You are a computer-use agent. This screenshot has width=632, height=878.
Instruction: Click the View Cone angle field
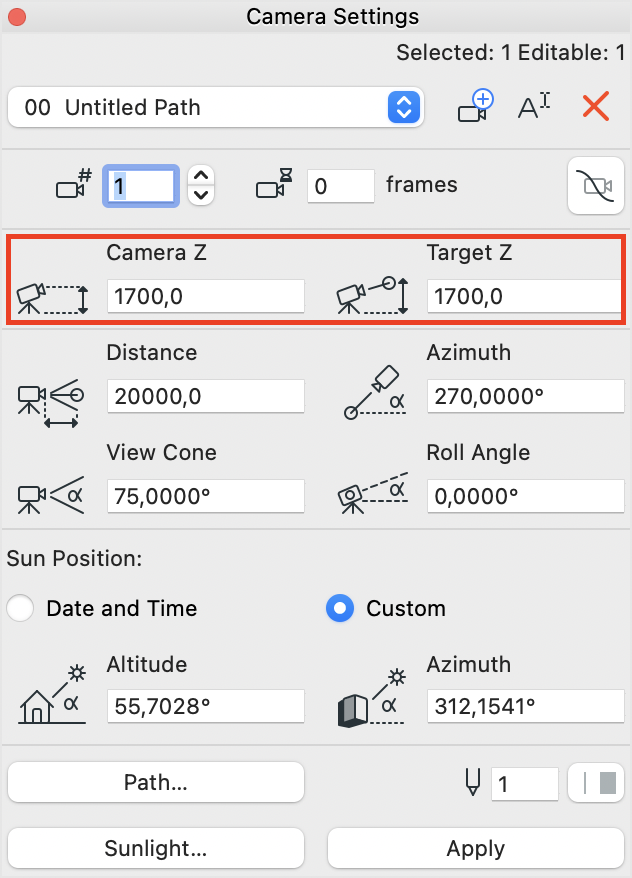point(206,496)
